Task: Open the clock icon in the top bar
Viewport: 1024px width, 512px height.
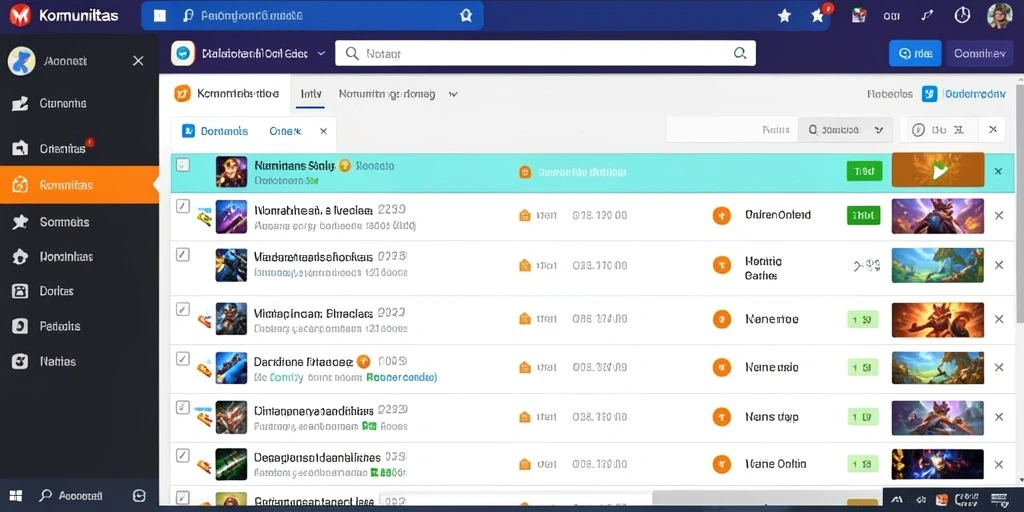Action: [x=962, y=15]
